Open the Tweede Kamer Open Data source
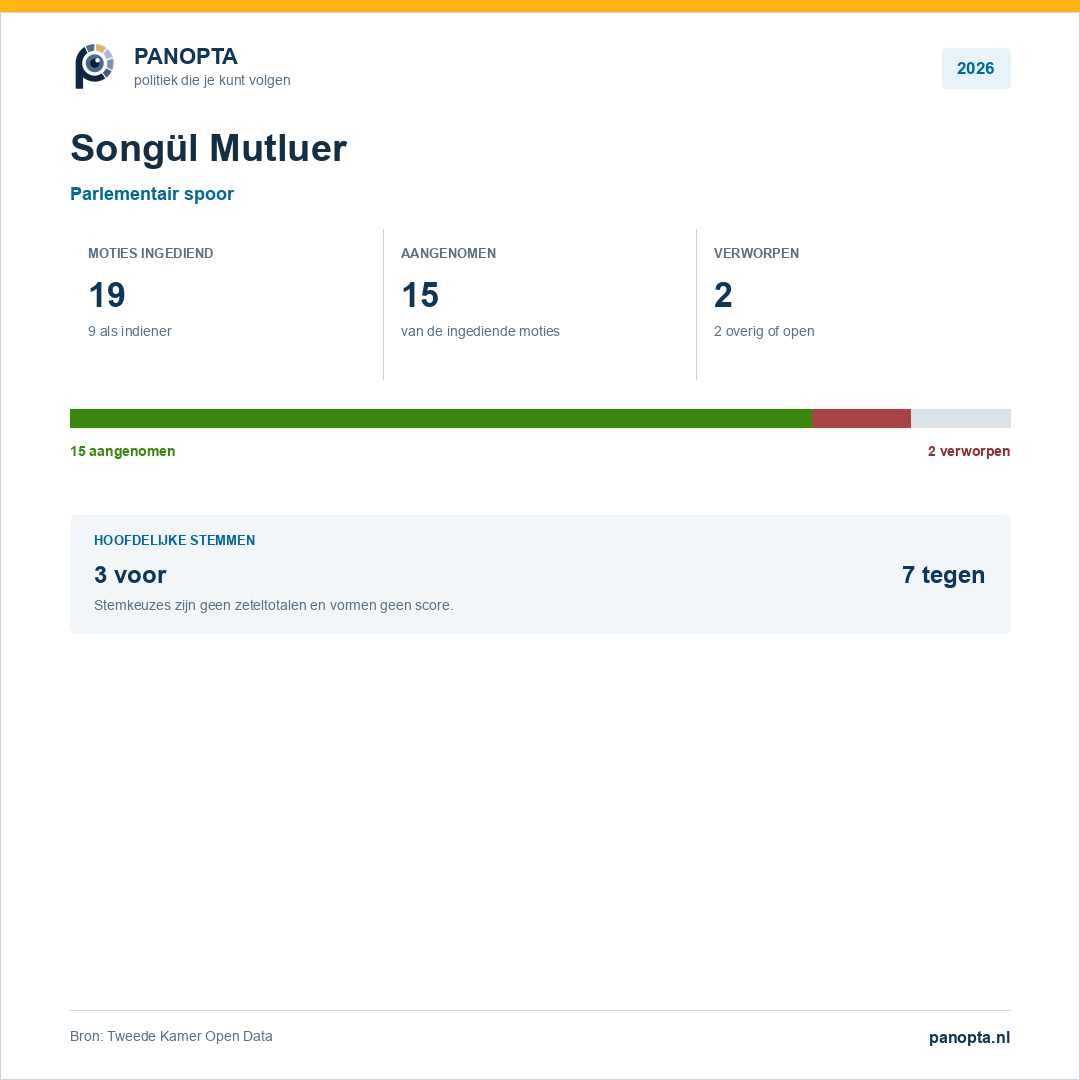This screenshot has height=1080, width=1080. pyautogui.click(x=171, y=1036)
